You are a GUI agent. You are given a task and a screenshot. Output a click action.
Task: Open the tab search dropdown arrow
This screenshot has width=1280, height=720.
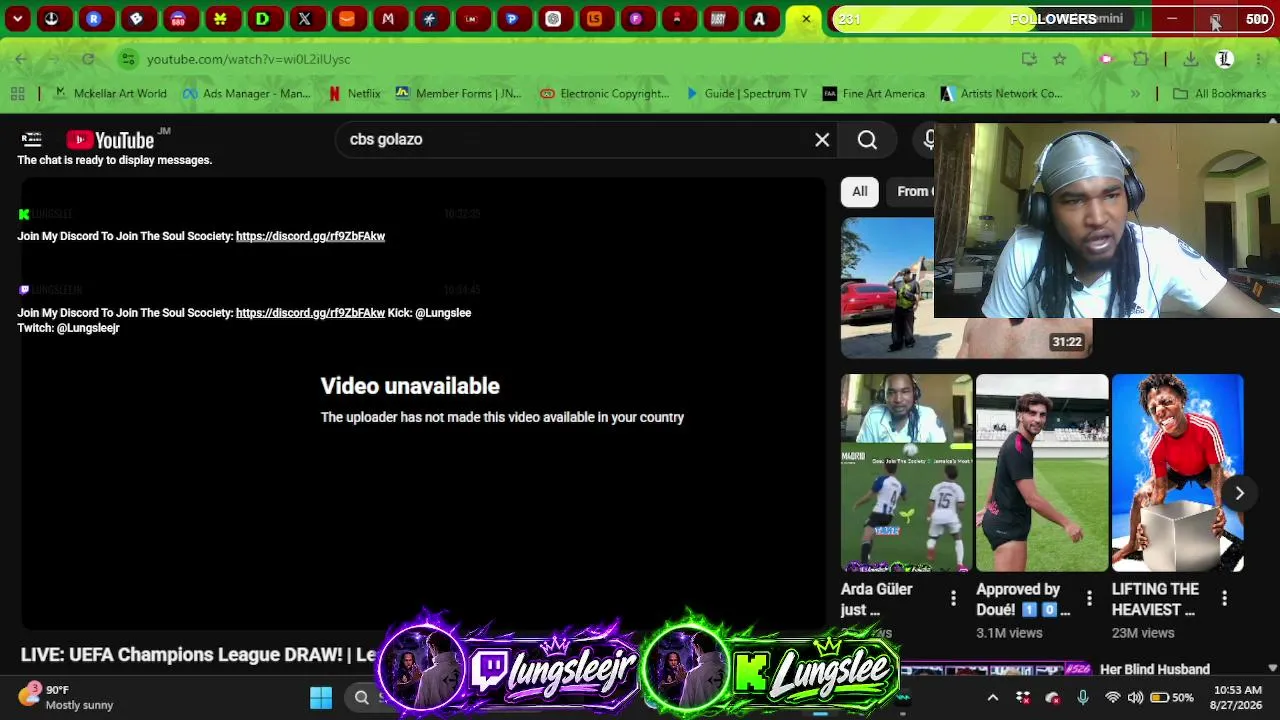point(18,19)
